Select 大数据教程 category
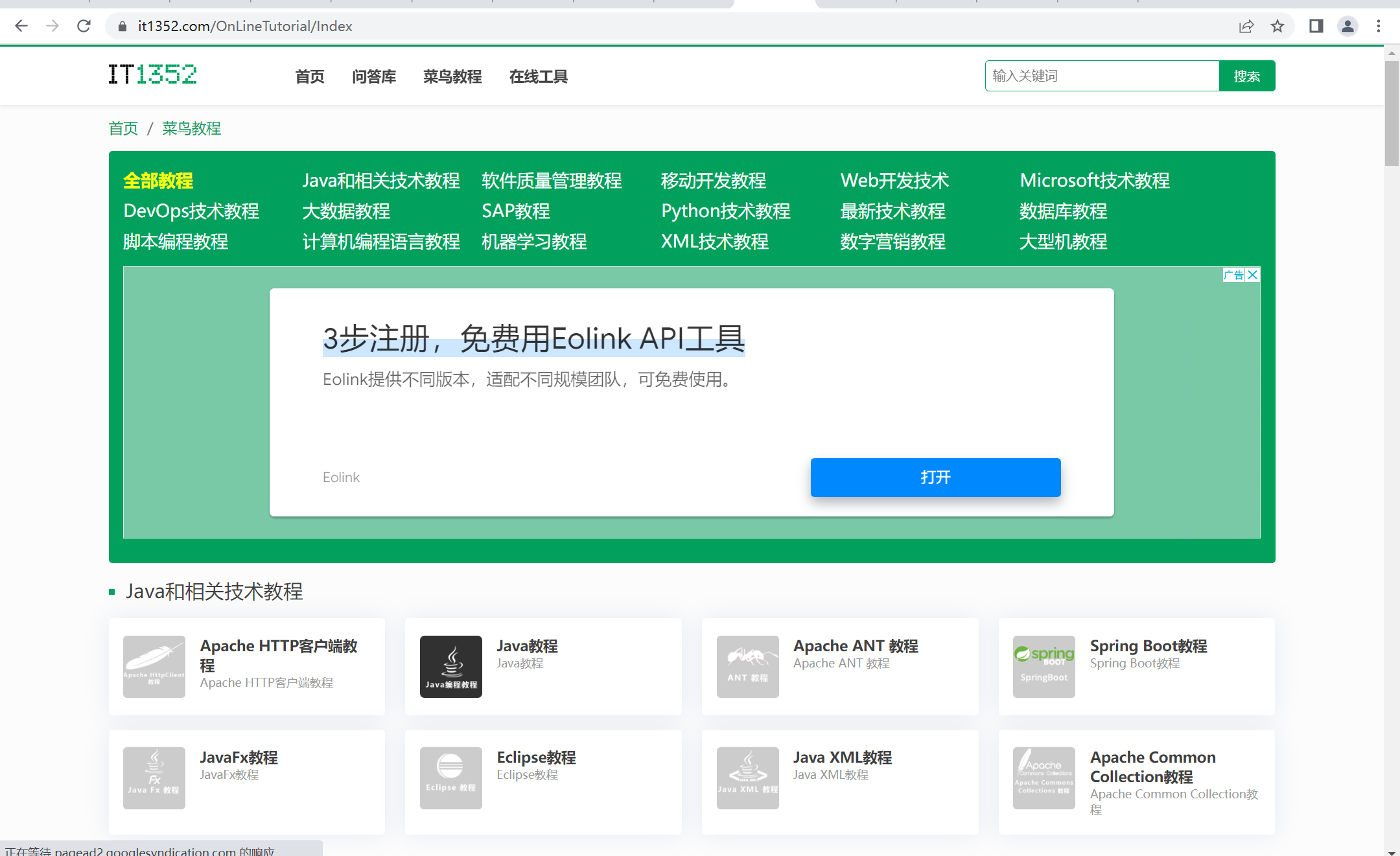The width and height of the screenshot is (1400, 856). 346,211
